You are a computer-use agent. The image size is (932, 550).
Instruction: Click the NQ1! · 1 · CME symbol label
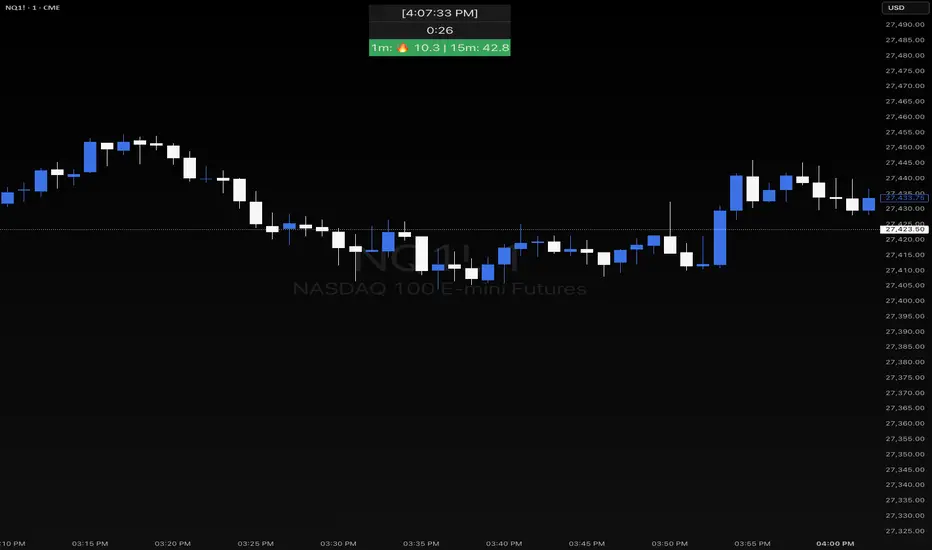pyautogui.click(x=33, y=8)
